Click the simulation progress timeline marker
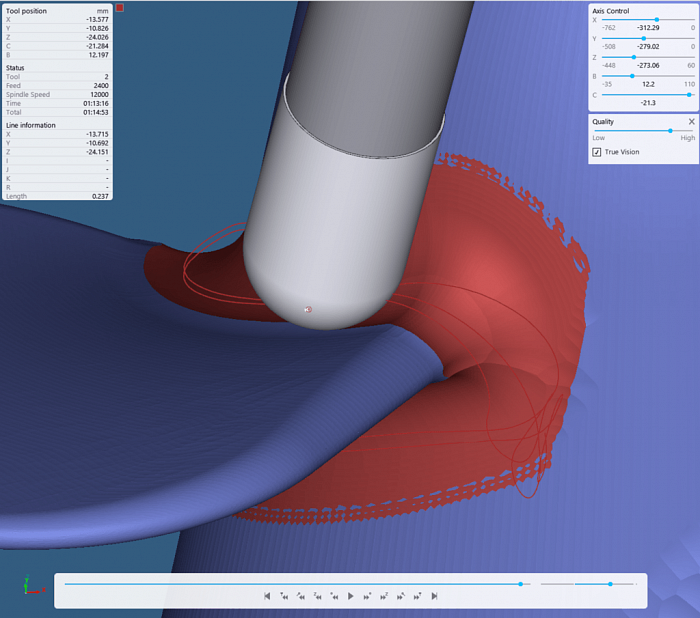Screen dimensions: 700x618 (x=521, y=584)
